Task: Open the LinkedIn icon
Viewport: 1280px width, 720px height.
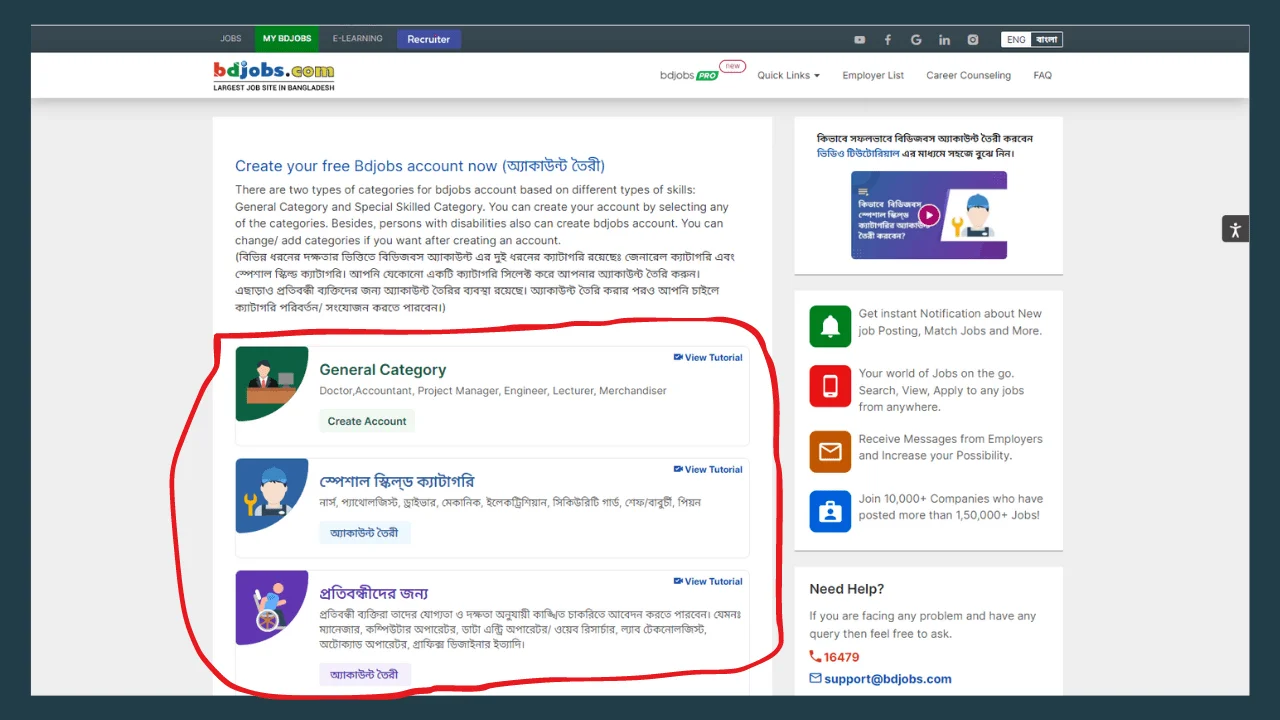Action: coord(944,39)
